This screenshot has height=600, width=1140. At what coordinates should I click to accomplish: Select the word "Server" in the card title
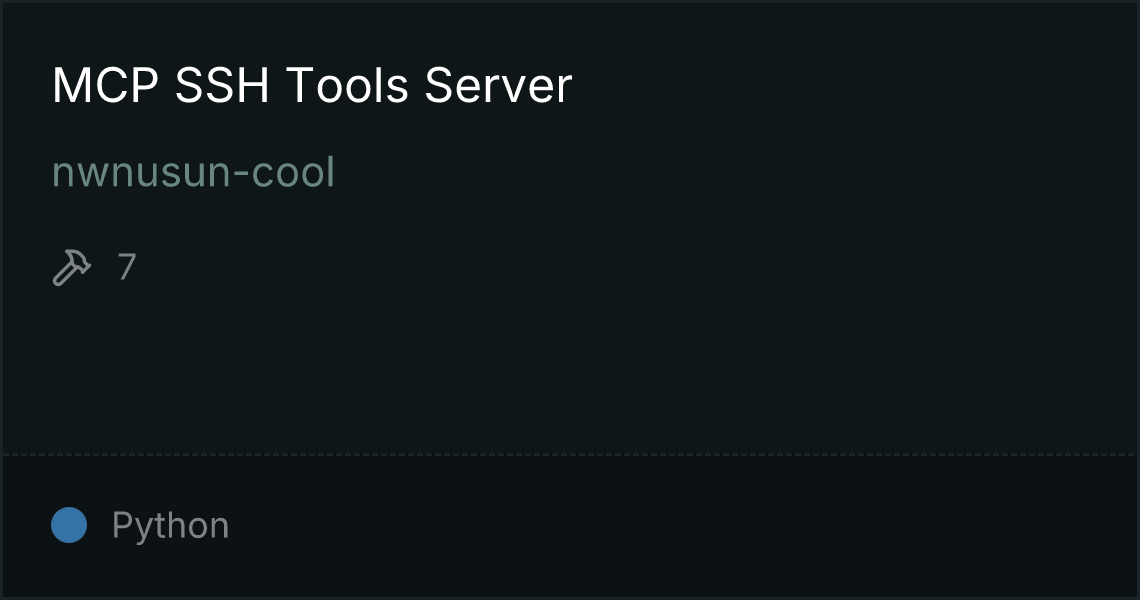[x=498, y=85]
